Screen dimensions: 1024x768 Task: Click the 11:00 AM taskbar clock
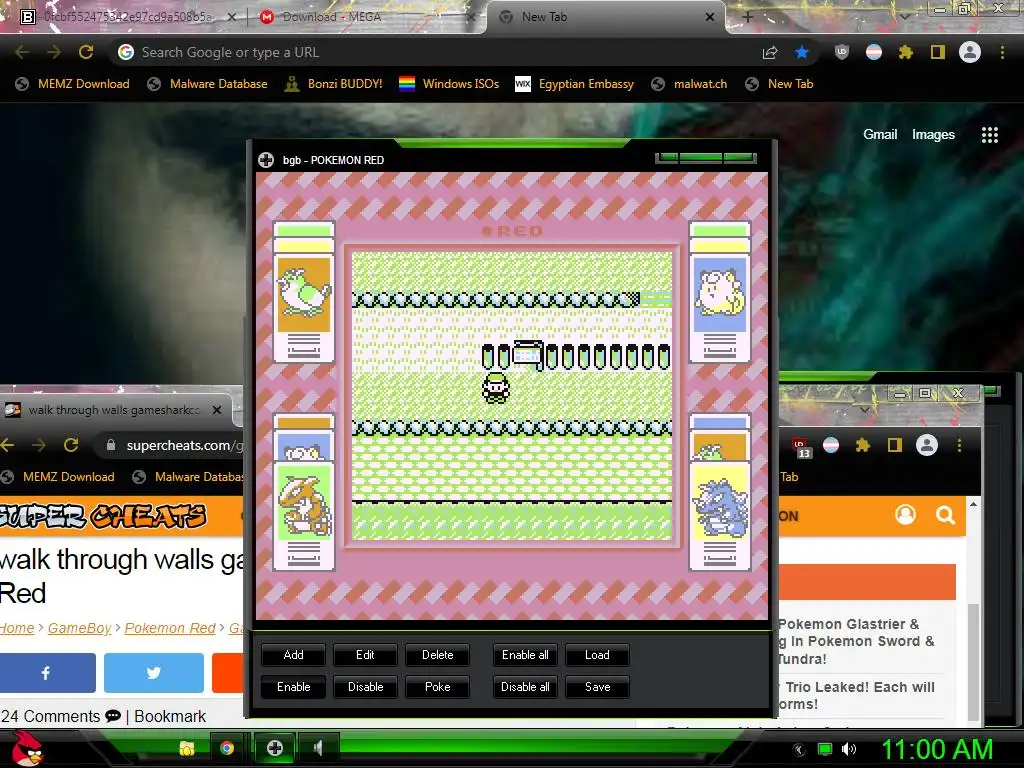click(x=938, y=749)
